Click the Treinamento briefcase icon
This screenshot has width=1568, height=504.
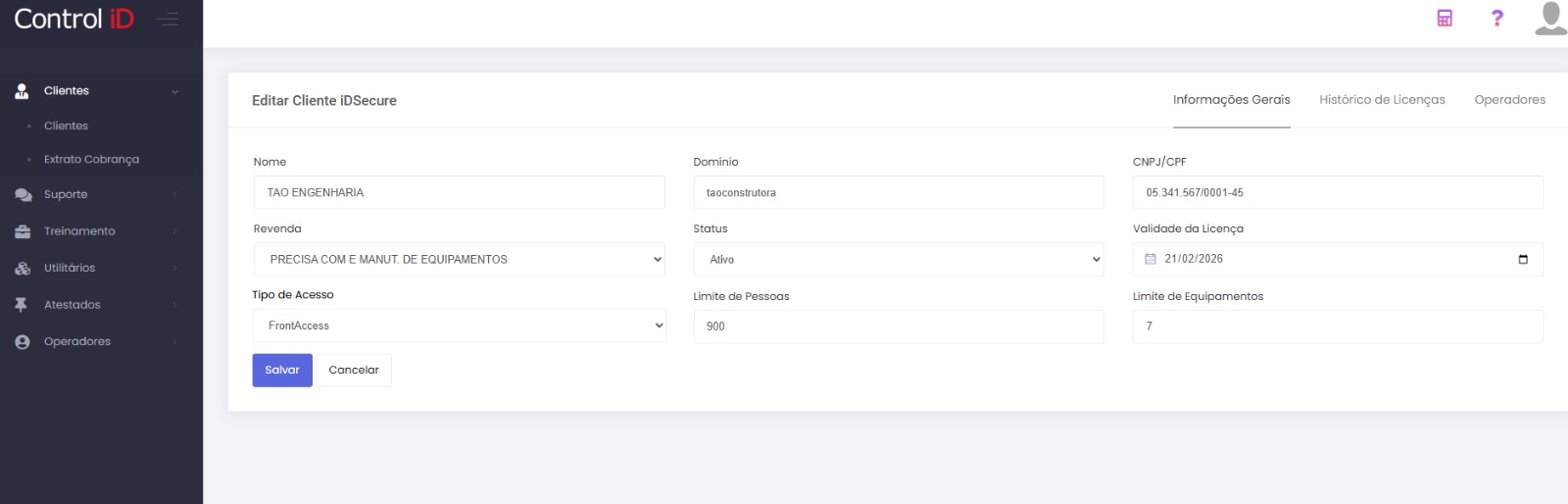[23, 231]
